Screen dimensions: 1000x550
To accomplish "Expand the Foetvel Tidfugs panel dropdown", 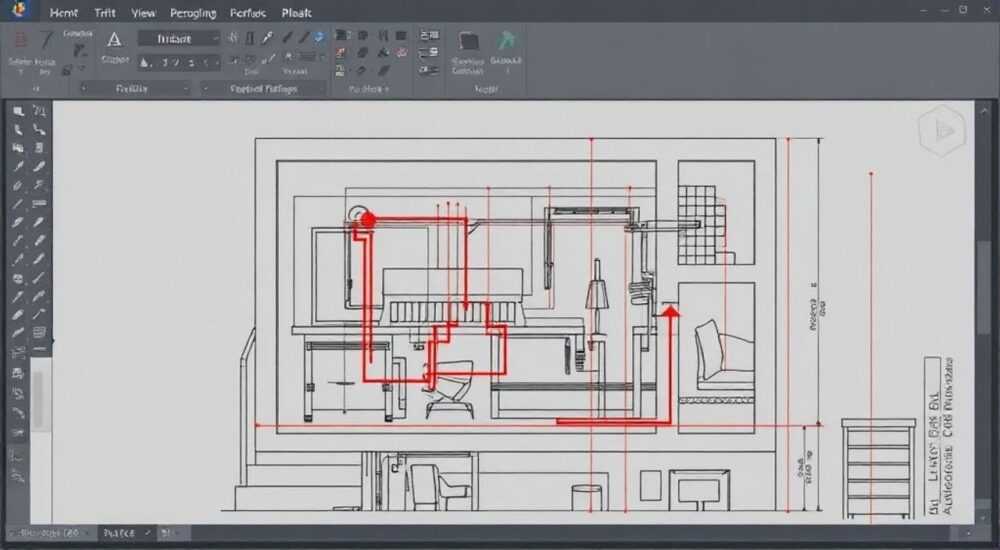I will point(322,89).
